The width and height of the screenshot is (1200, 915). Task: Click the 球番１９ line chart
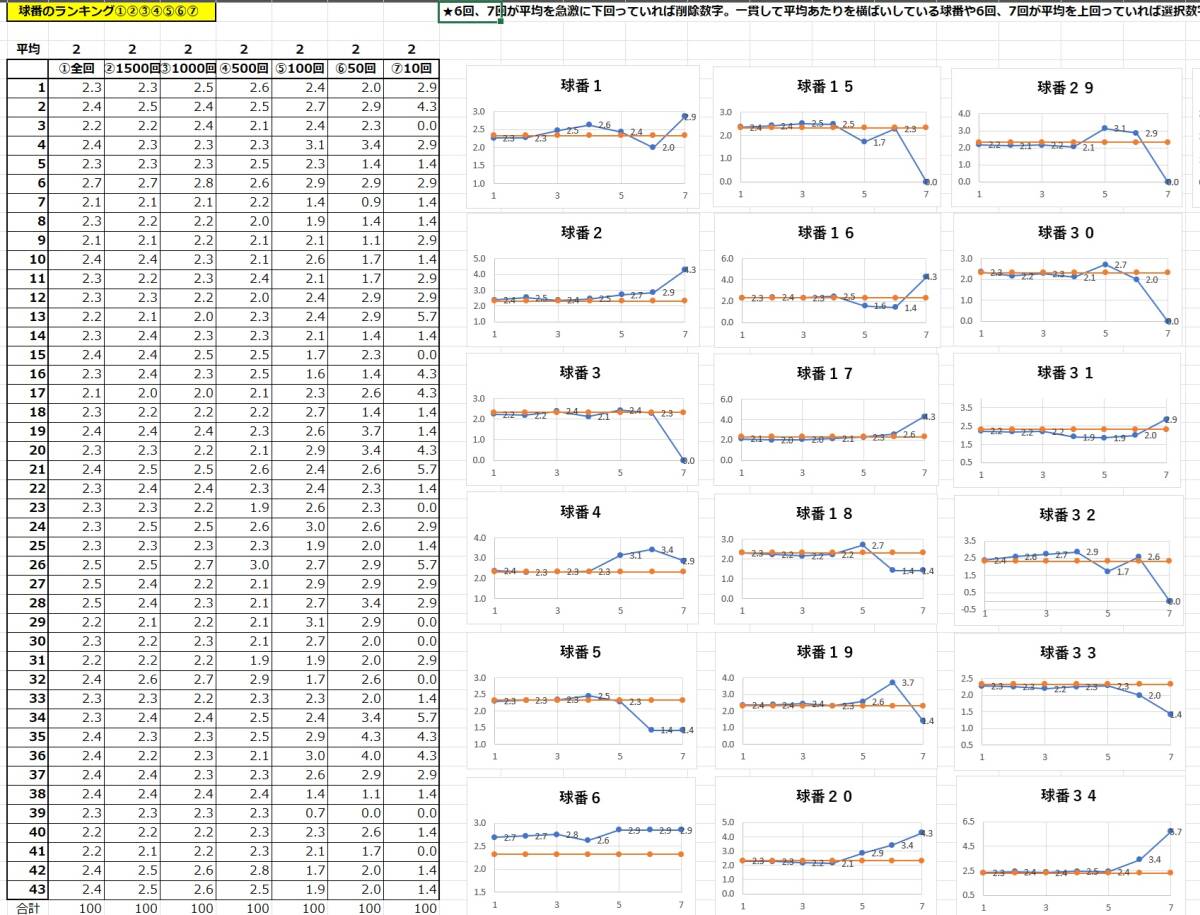coord(826,698)
